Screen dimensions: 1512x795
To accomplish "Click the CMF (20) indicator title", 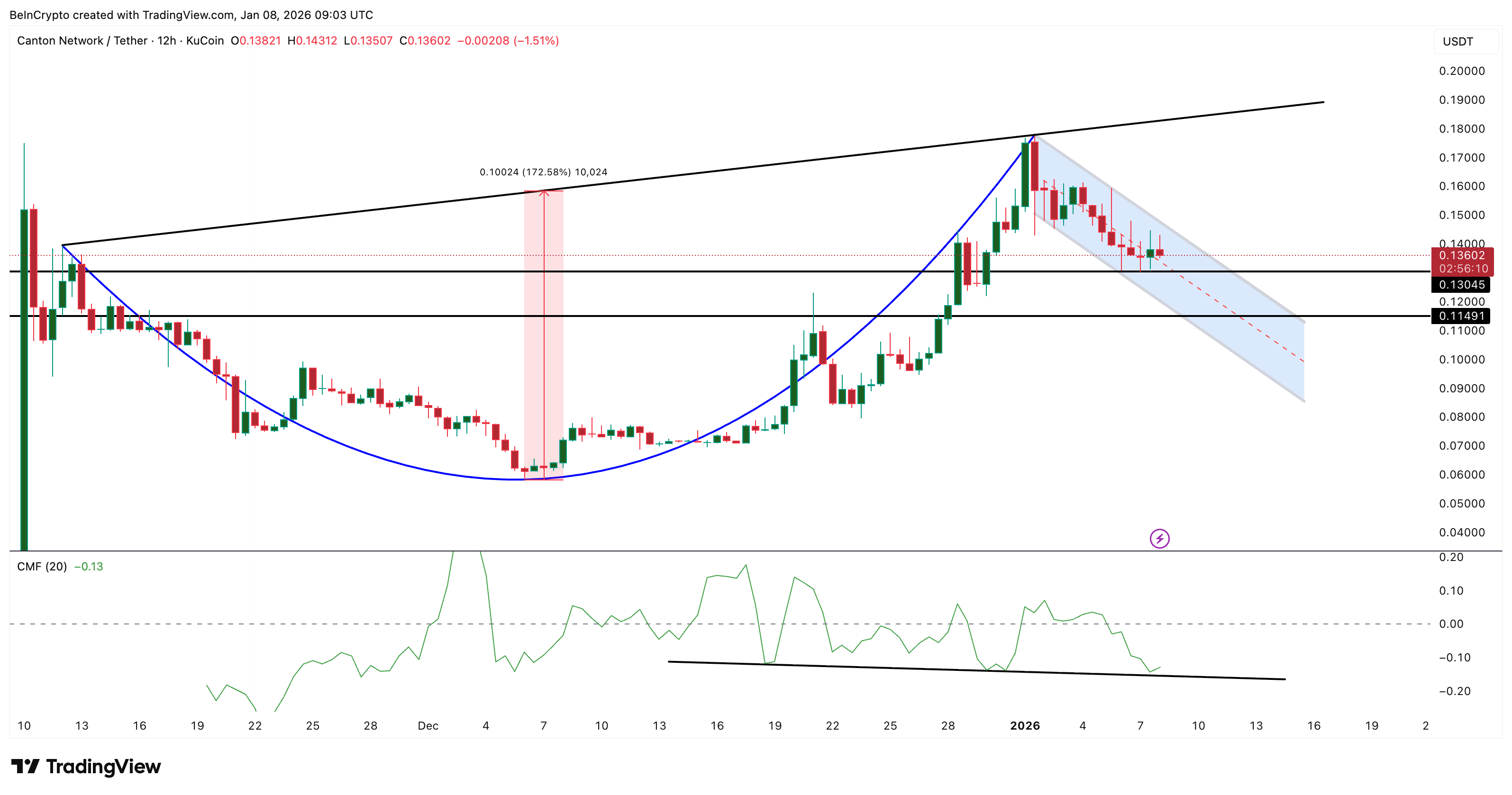I will tap(42, 567).
